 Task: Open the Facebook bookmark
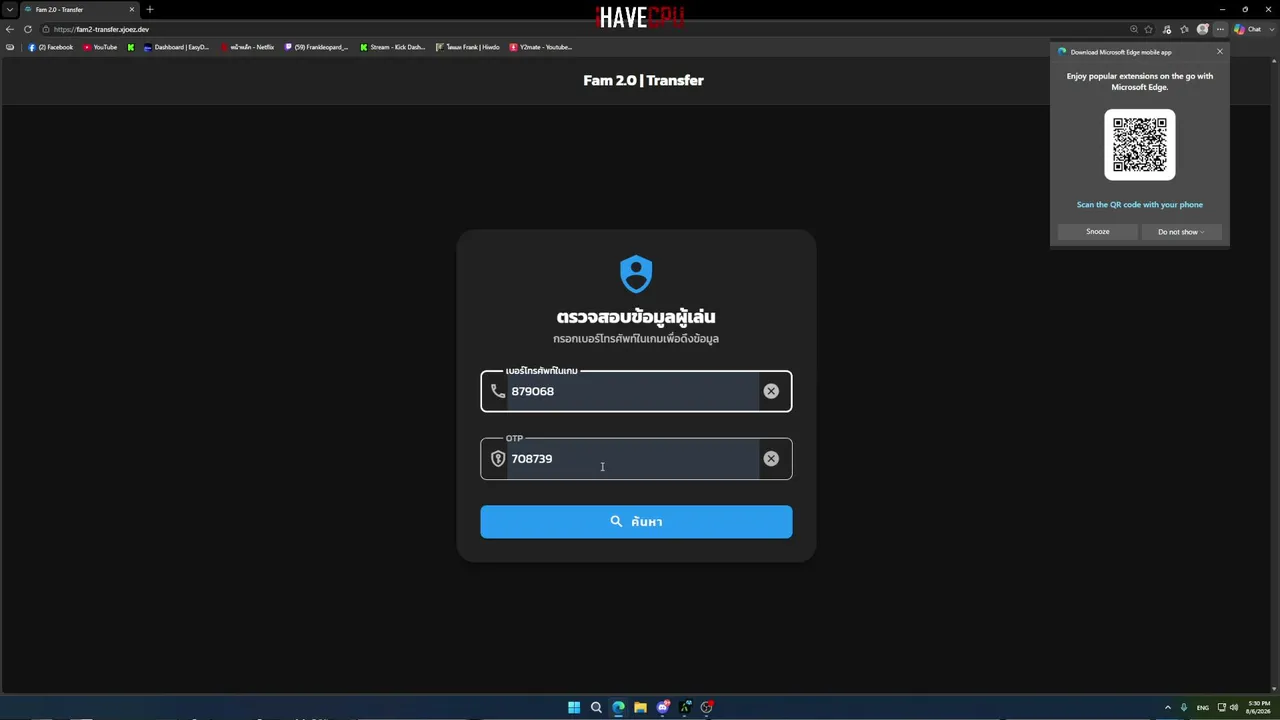pos(51,47)
